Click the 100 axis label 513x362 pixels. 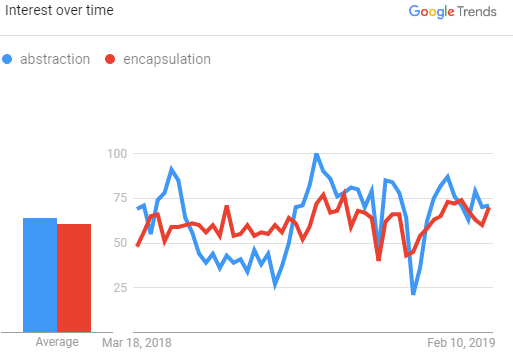coord(117,154)
